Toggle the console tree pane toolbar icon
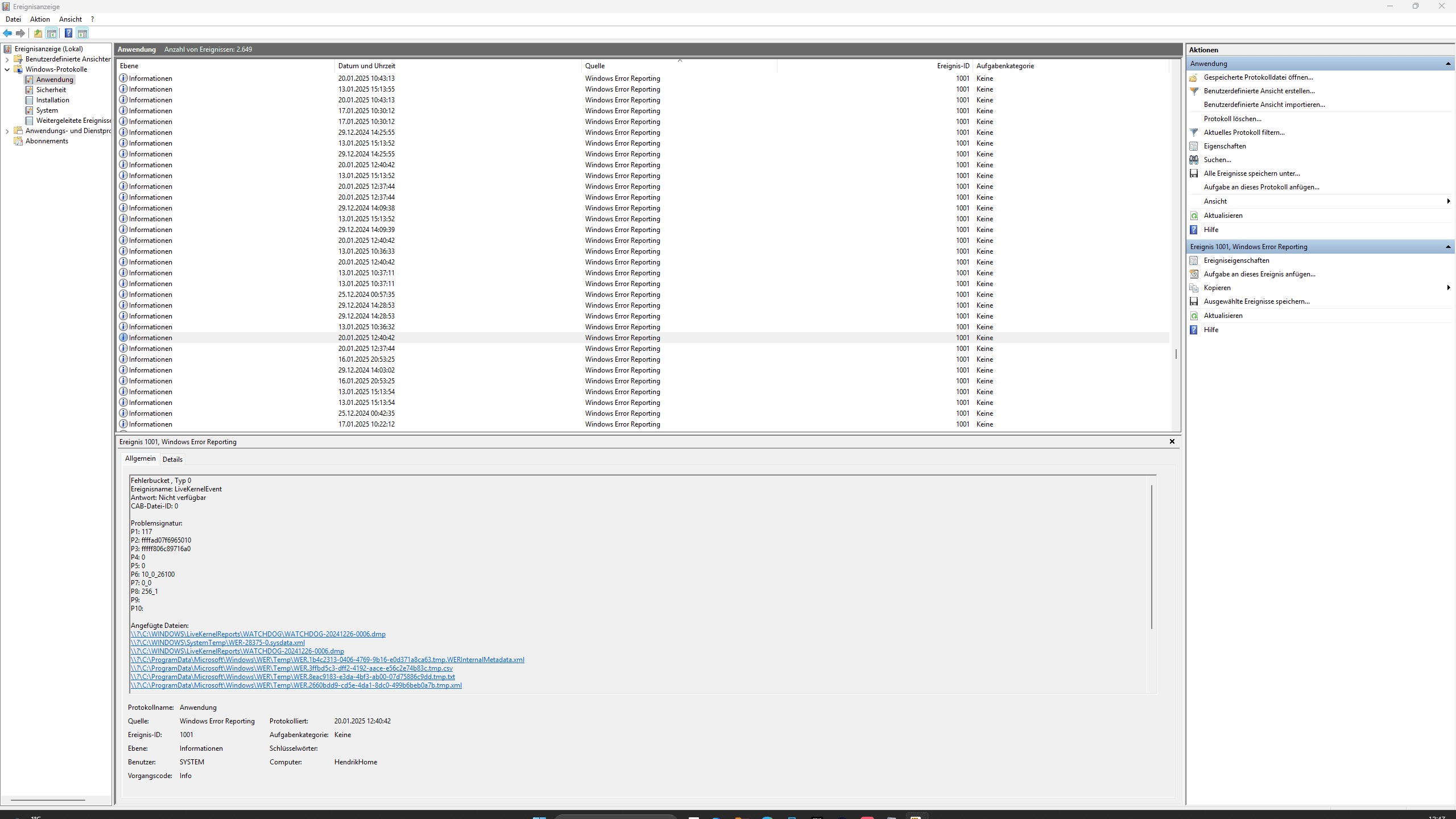The width and height of the screenshot is (1456, 819). coord(52,33)
